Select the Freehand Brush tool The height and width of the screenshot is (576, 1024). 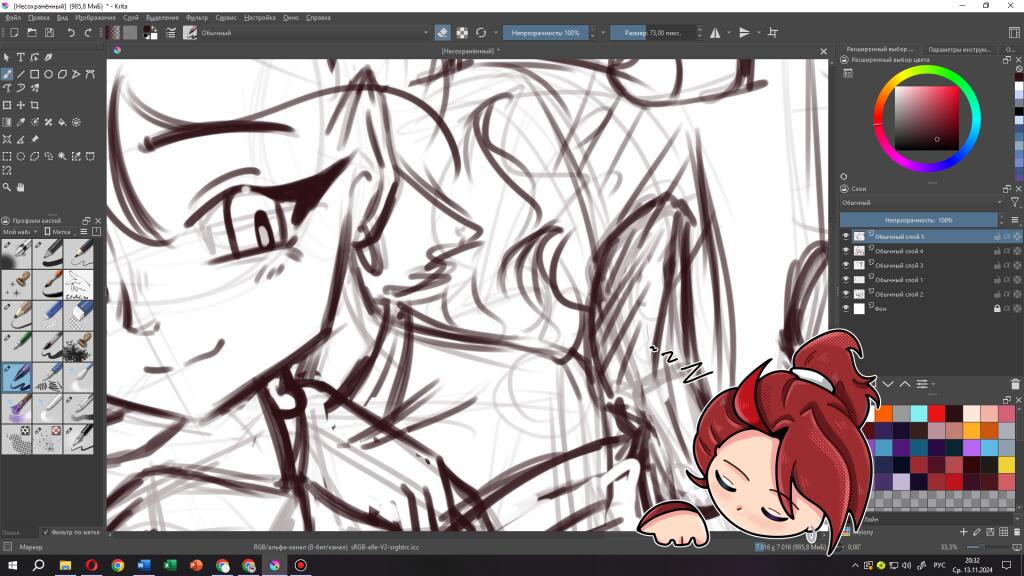point(7,74)
